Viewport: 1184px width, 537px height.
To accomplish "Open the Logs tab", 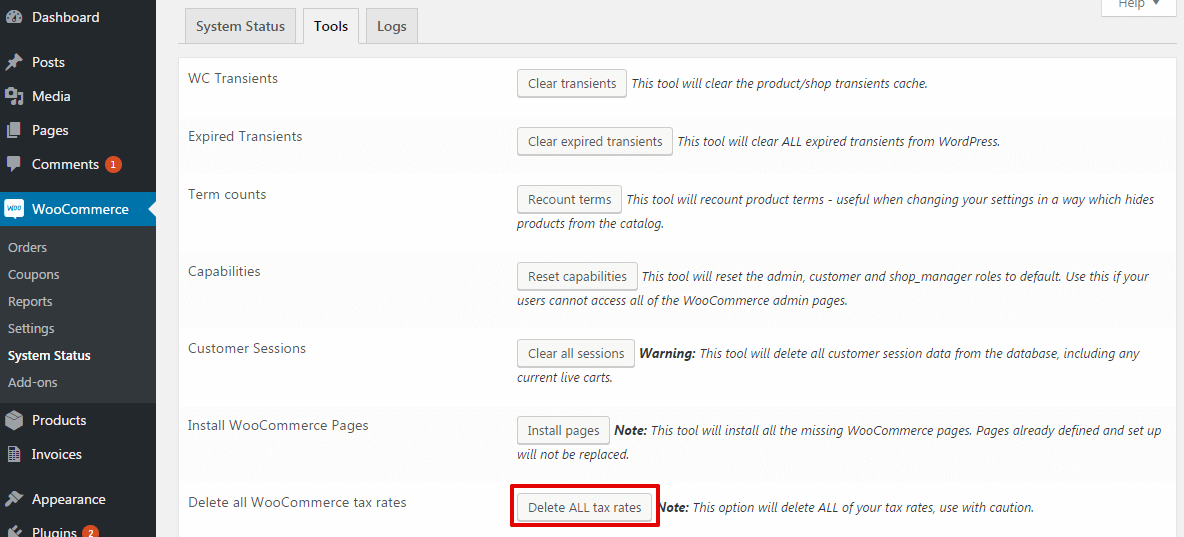I will [x=392, y=26].
